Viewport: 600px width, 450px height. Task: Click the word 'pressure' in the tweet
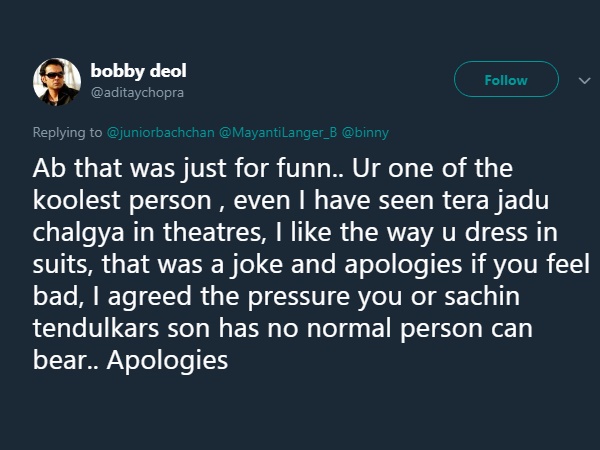click(x=299, y=297)
